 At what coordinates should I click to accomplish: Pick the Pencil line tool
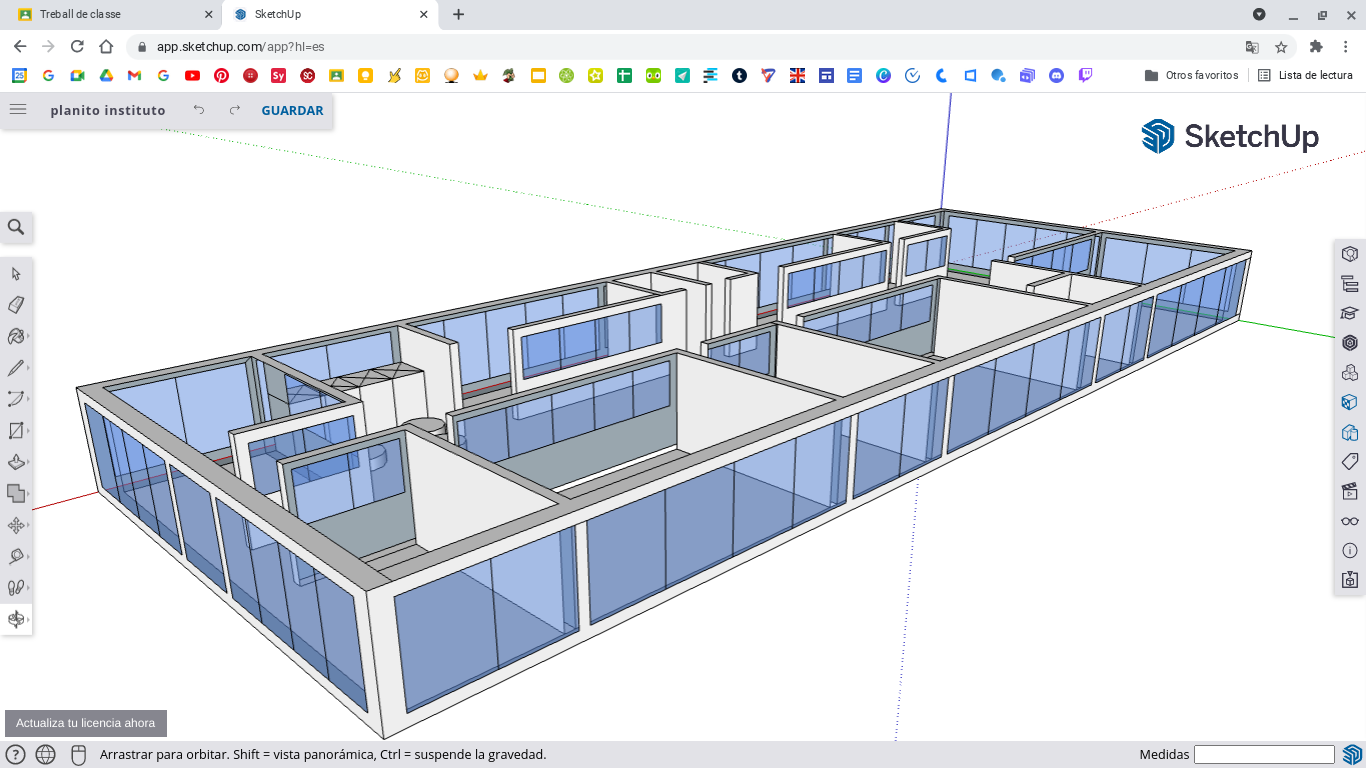(16, 368)
